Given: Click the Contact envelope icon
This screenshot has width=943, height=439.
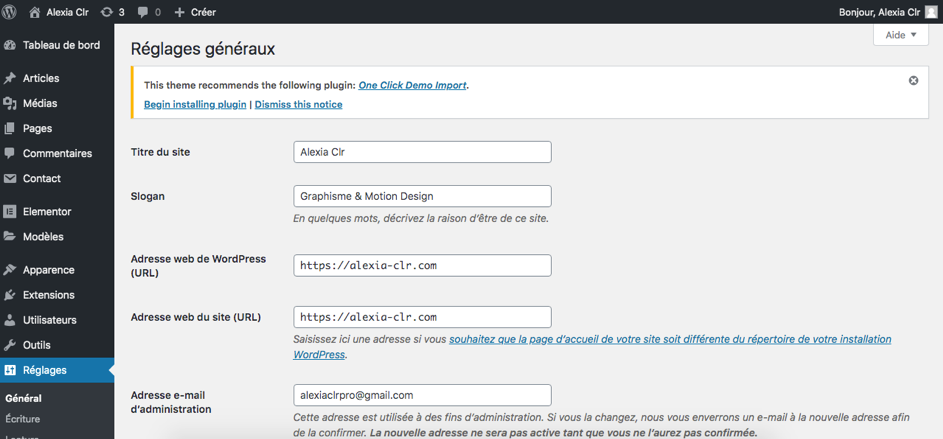Looking at the screenshot, I should point(10,179).
